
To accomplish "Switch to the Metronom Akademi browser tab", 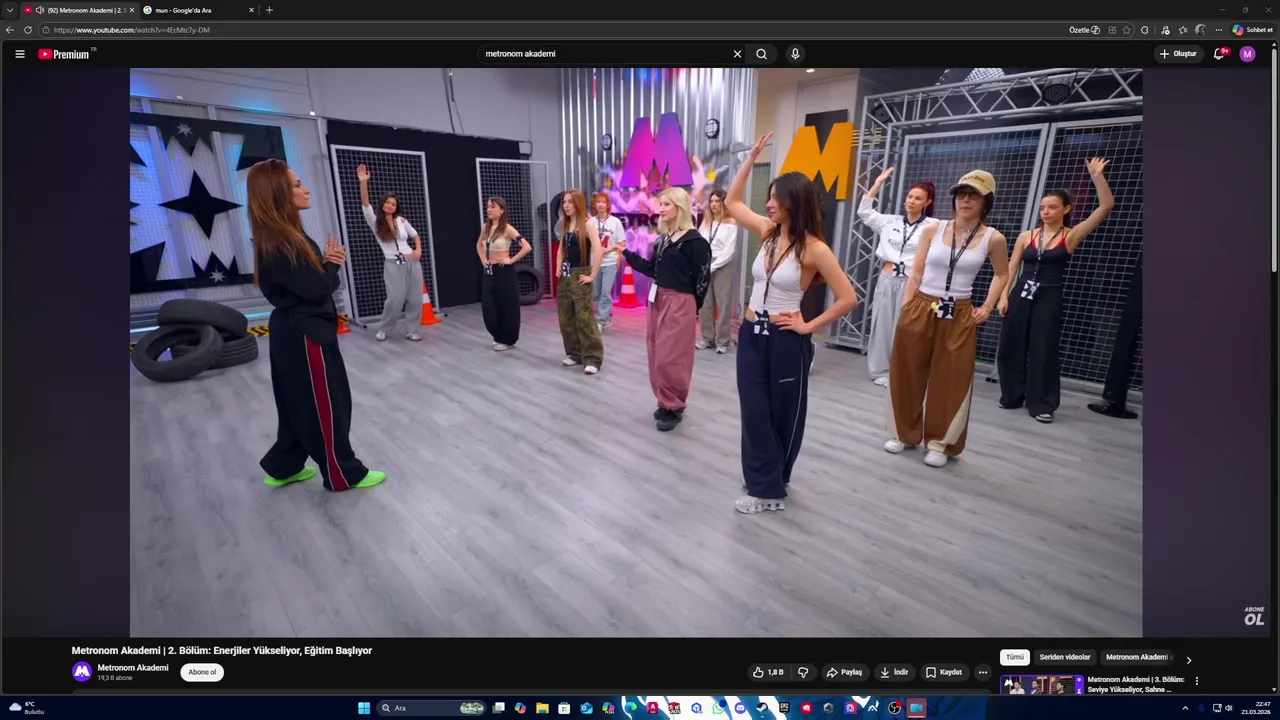I will point(78,10).
